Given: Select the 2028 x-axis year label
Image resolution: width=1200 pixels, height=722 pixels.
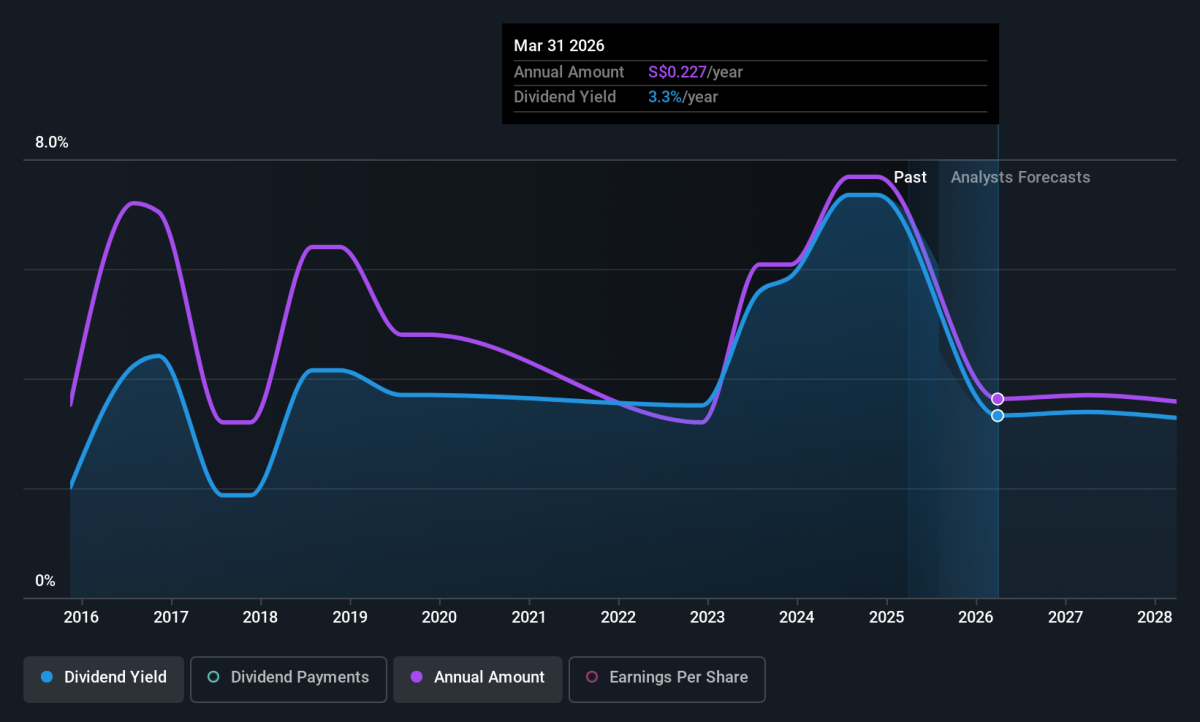Looking at the screenshot, I should (x=1155, y=616).
